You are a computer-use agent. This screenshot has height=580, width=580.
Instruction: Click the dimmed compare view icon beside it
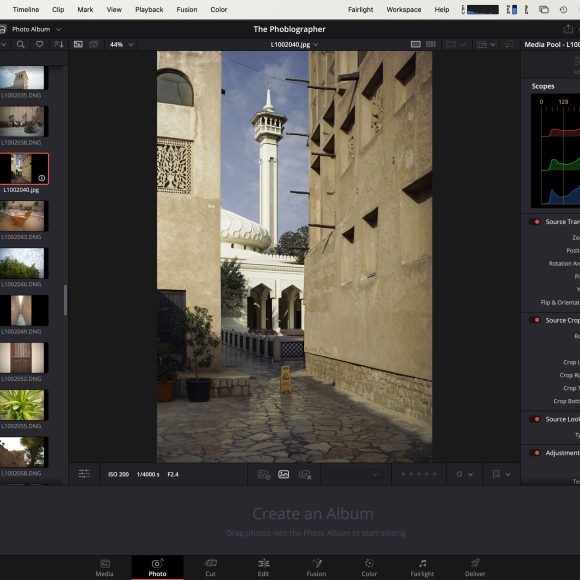pyautogui.click(x=94, y=44)
